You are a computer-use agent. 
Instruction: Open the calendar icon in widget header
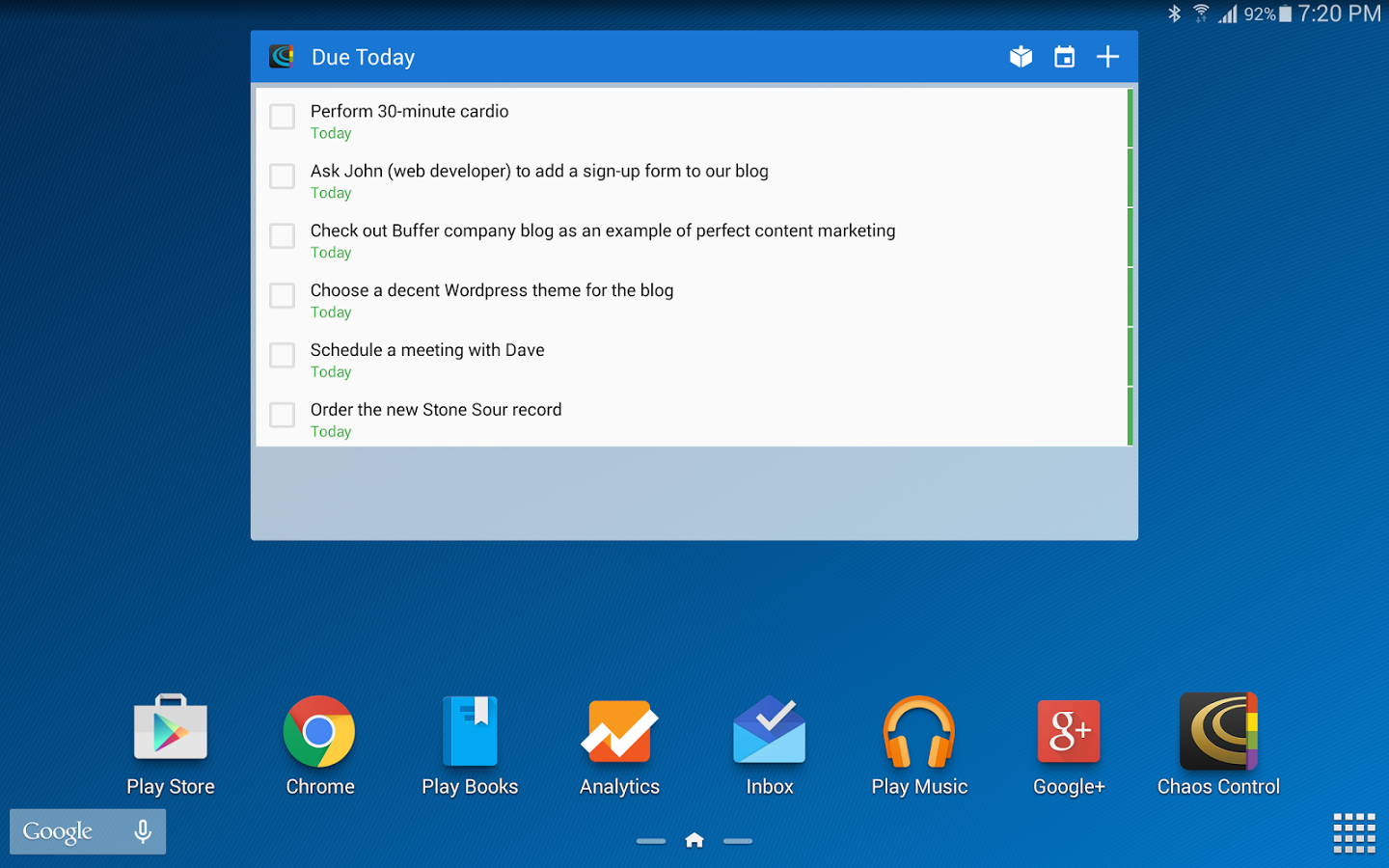tap(1064, 57)
